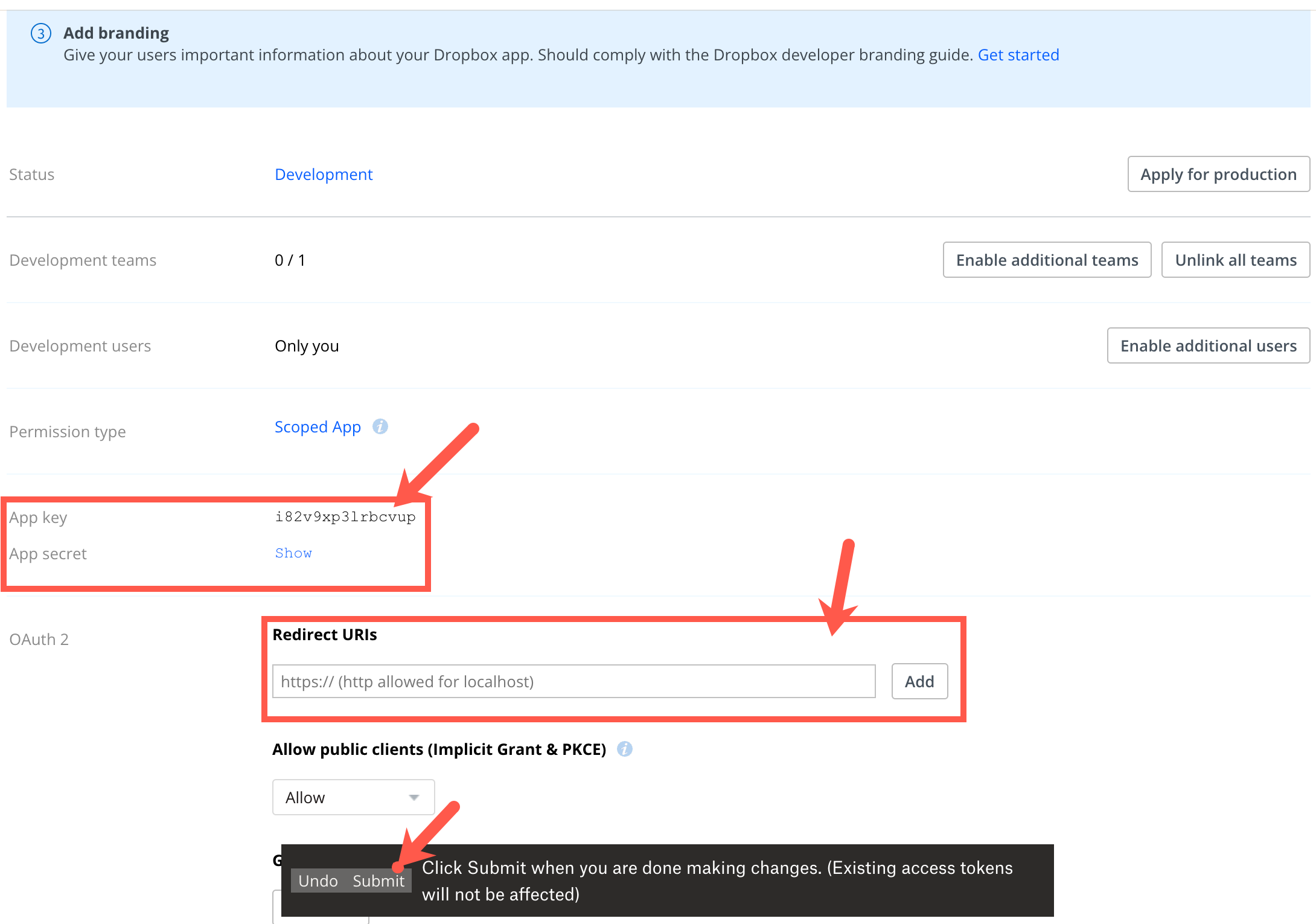Open the Allow public clients dropdown
Screen dimensions: 1316x924
click(353, 798)
